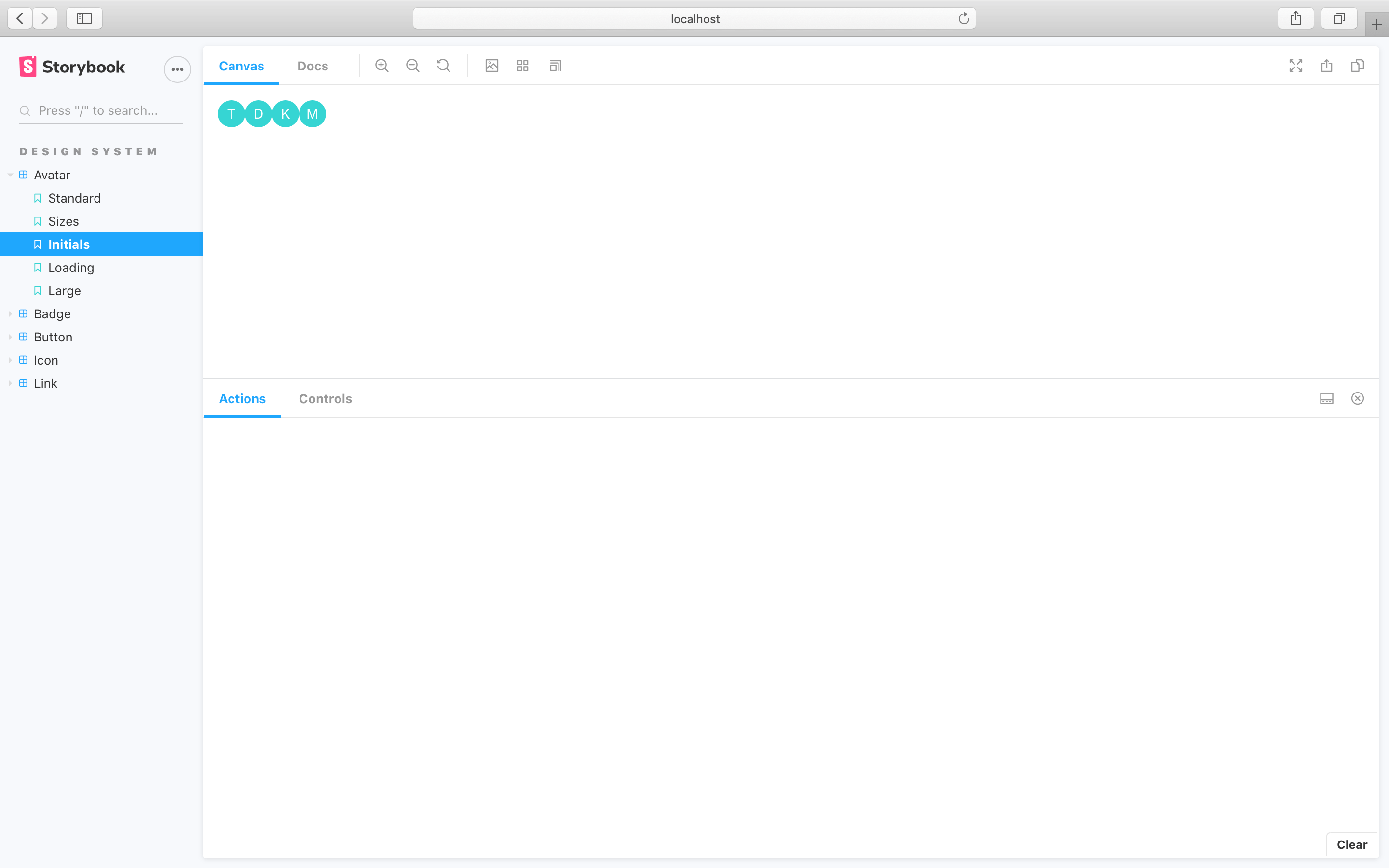The width and height of the screenshot is (1389, 868).
Task: Expand the Badge tree item
Action: coord(9,313)
